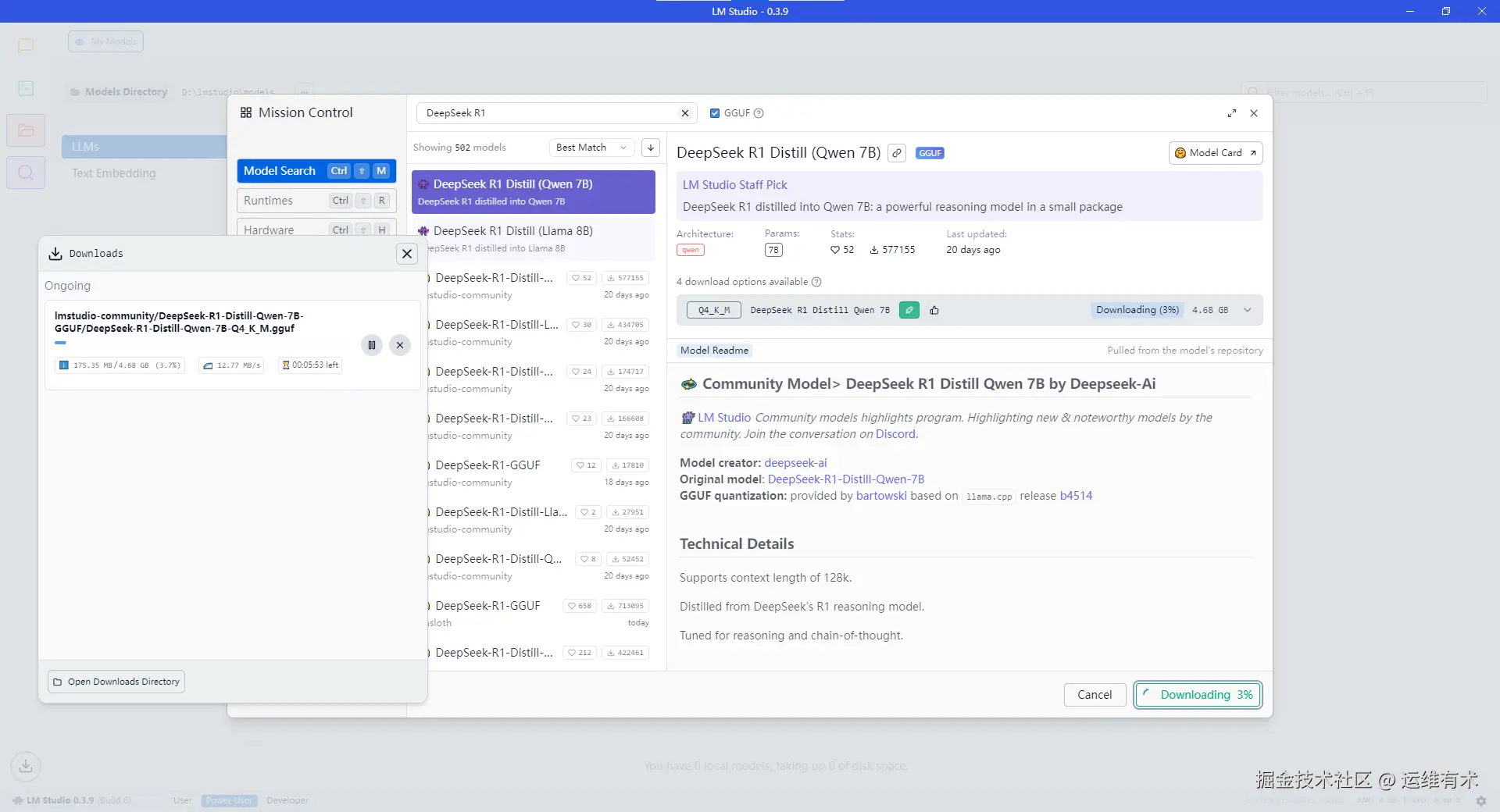
Task: Open the Discord link in the readme
Action: pyautogui.click(x=895, y=434)
